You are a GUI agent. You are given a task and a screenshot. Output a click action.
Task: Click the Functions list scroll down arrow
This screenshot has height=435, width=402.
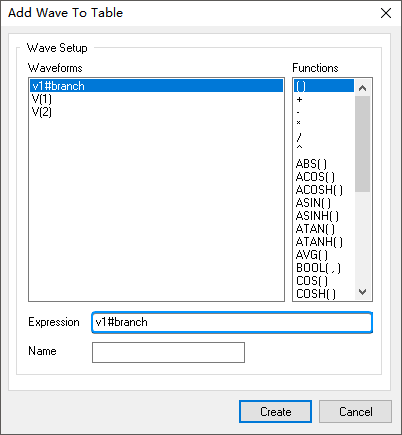[x=363, y=292]
